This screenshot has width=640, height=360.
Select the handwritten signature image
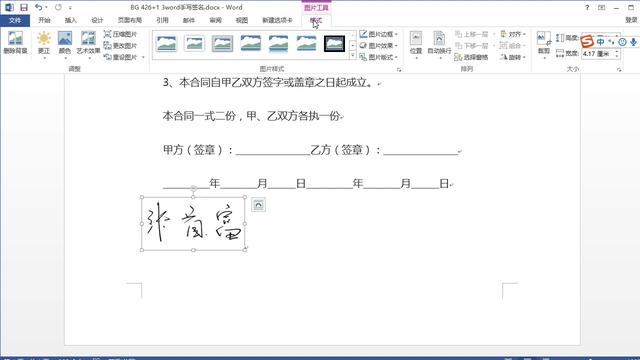tap(193, 224)
